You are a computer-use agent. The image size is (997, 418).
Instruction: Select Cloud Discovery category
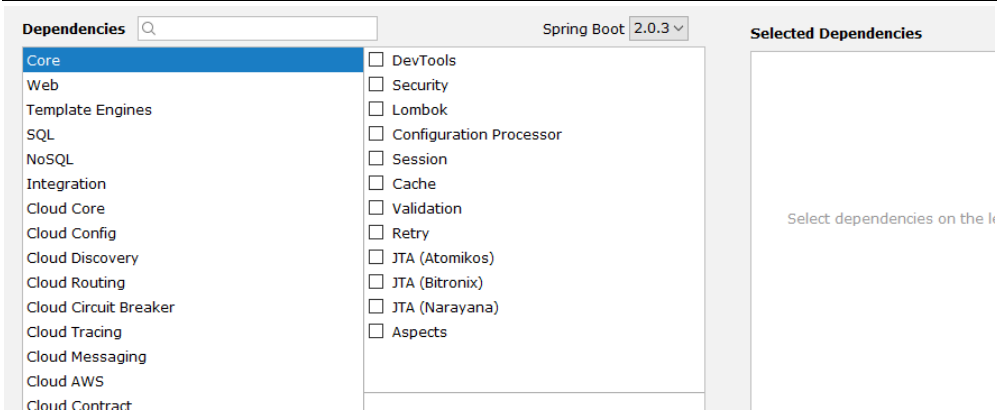coord(193,258)
